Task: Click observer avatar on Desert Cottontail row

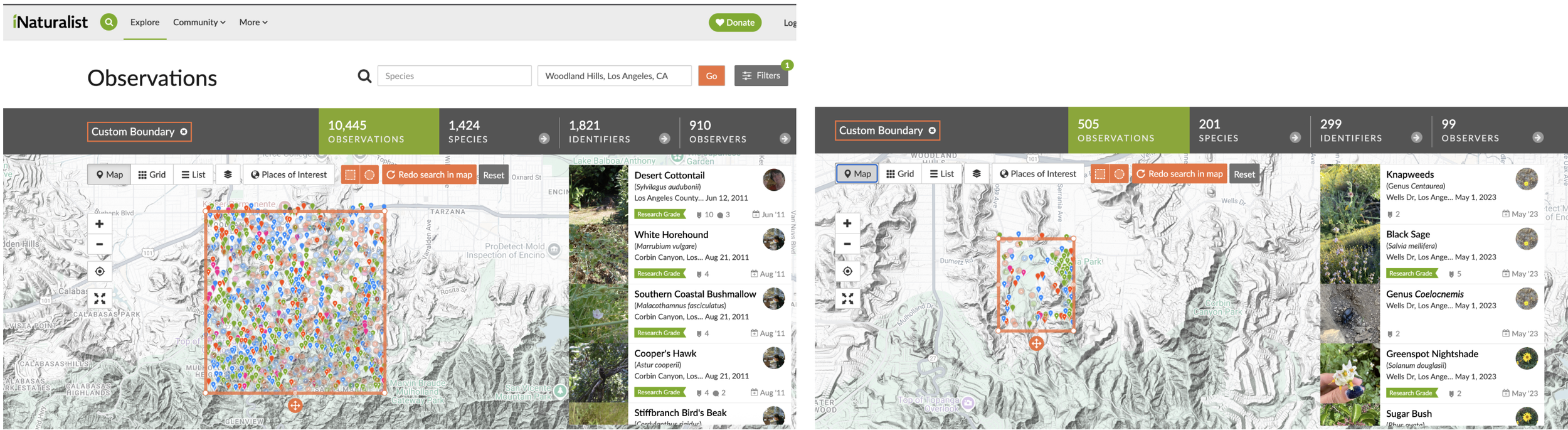Action: pos(773,180)
